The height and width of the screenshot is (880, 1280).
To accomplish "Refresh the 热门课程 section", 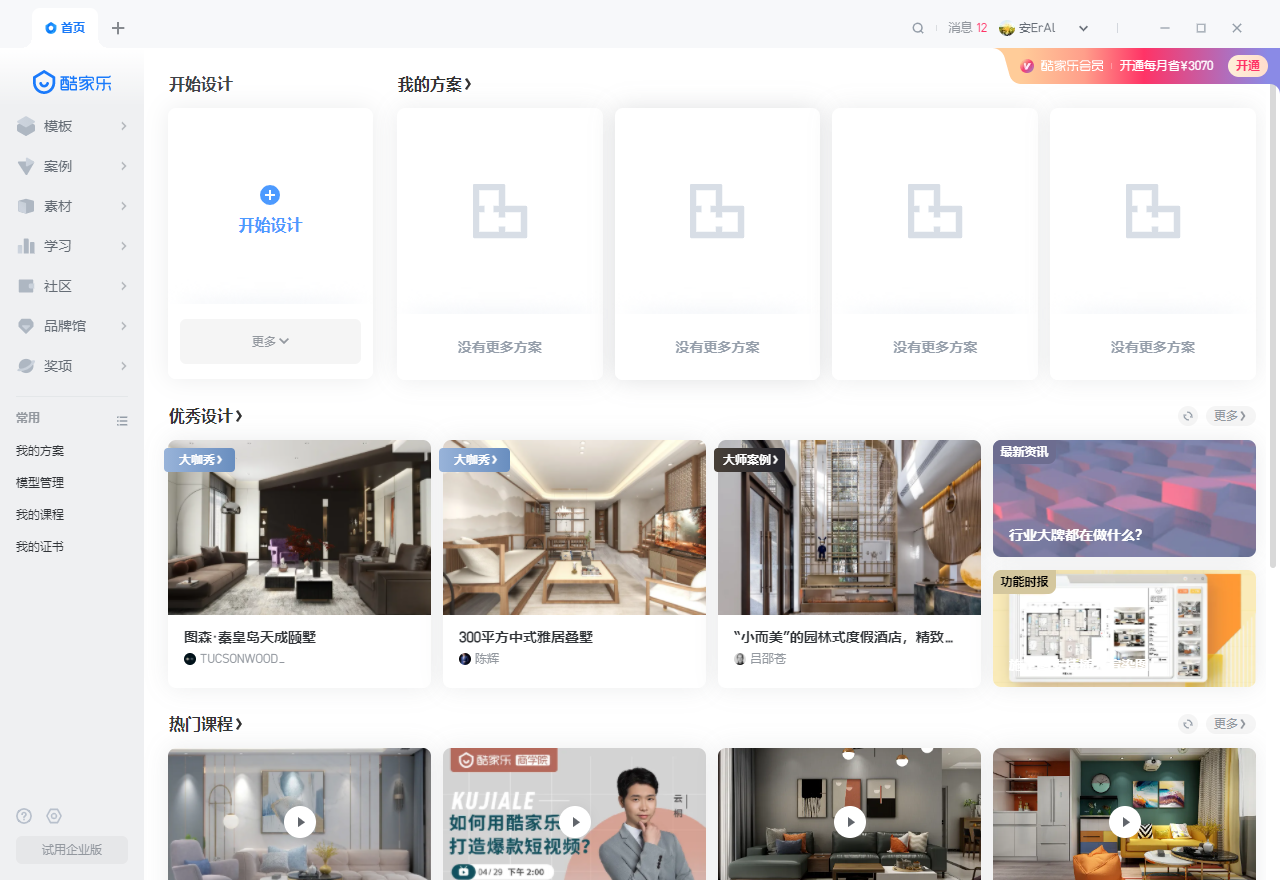I will 1188,724.
